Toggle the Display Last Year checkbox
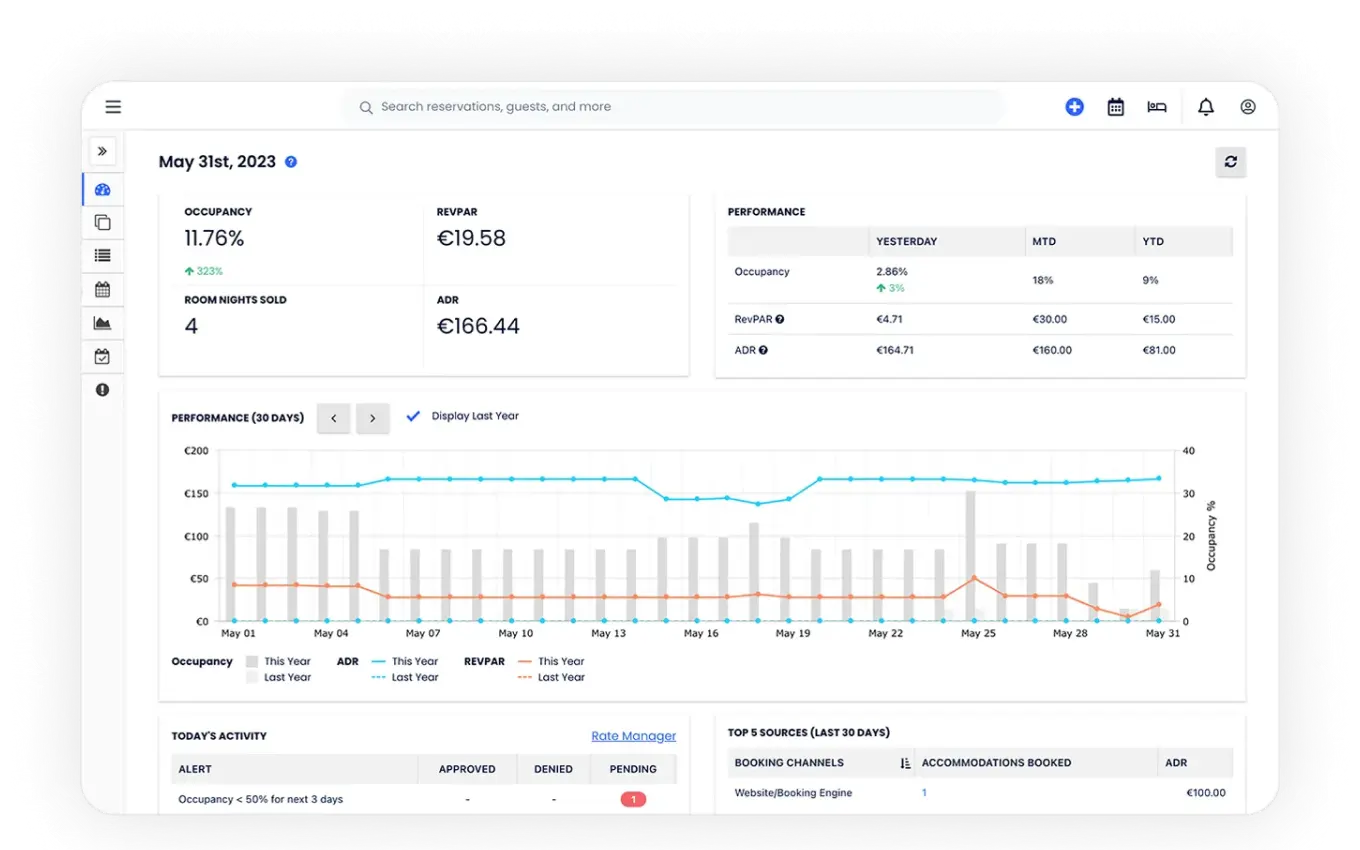This screenshot has height=850, width=1360. 413,416
